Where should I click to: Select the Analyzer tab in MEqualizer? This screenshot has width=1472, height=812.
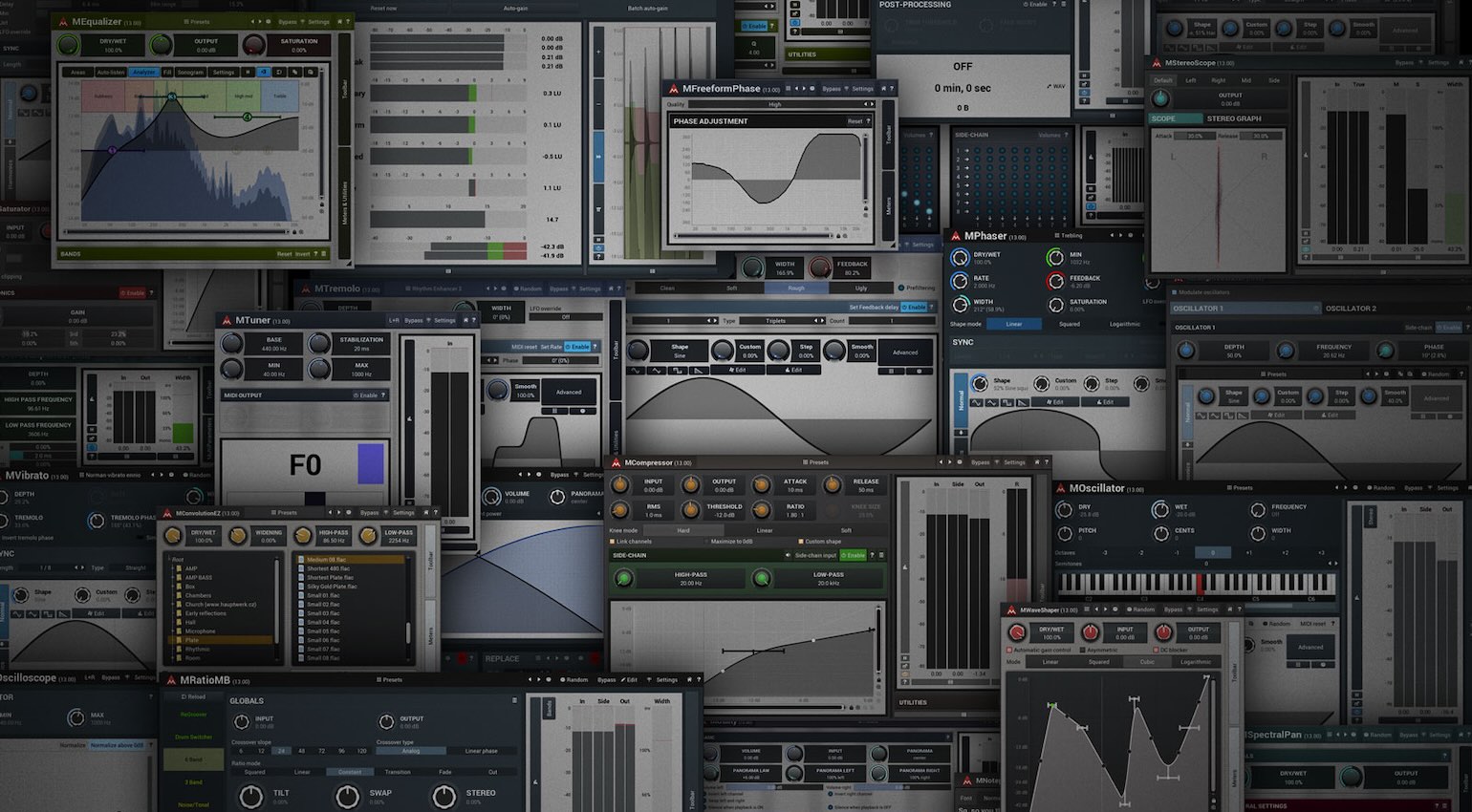tap(143, 72)
